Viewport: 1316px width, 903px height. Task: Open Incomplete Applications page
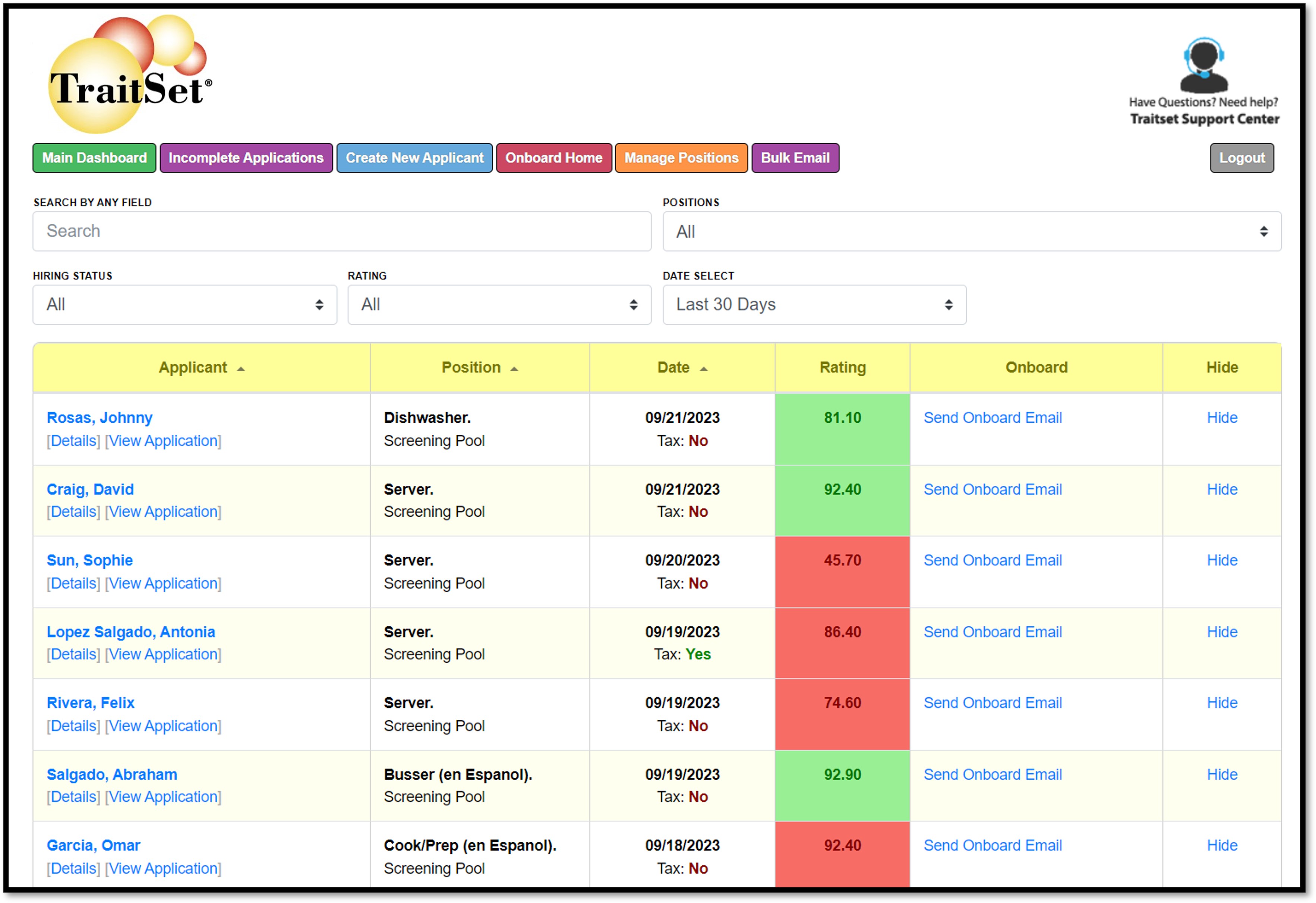pyautogui.click(x=246, y=158)
